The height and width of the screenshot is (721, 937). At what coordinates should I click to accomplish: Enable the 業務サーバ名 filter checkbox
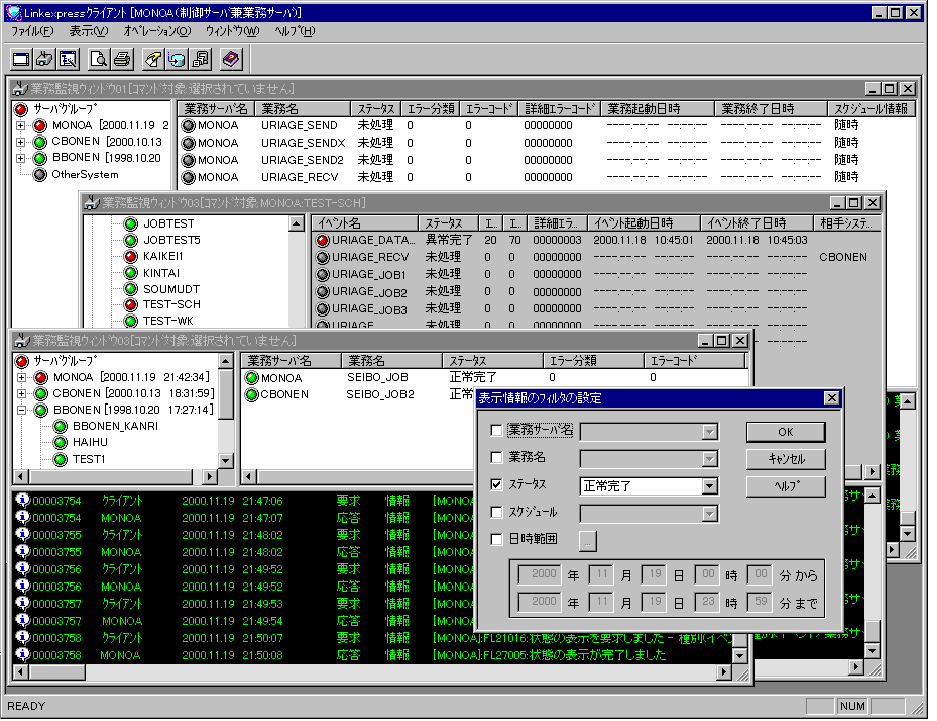click(x=497, y=431)
